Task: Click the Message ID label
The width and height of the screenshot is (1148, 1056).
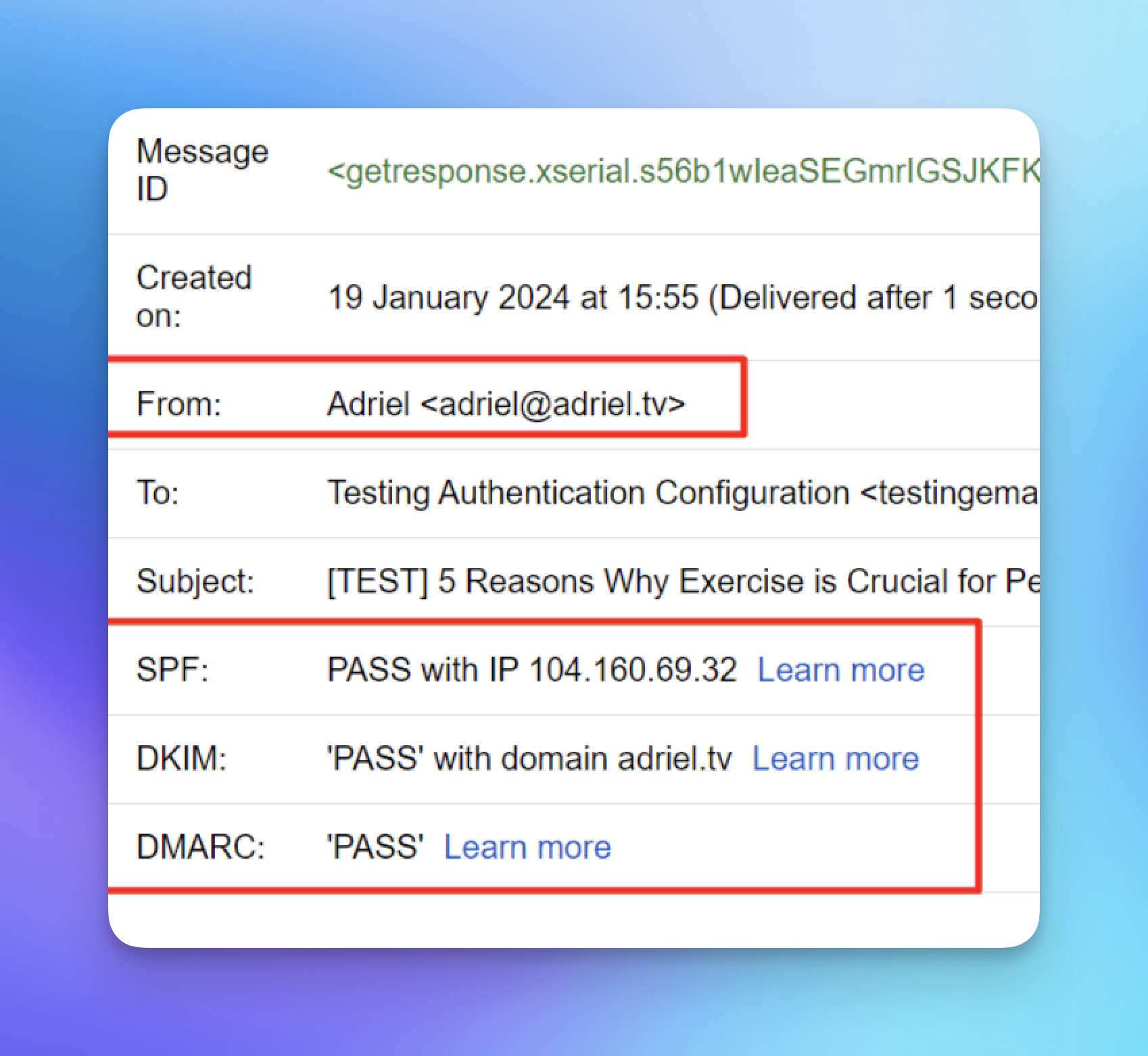Action: 202,170
